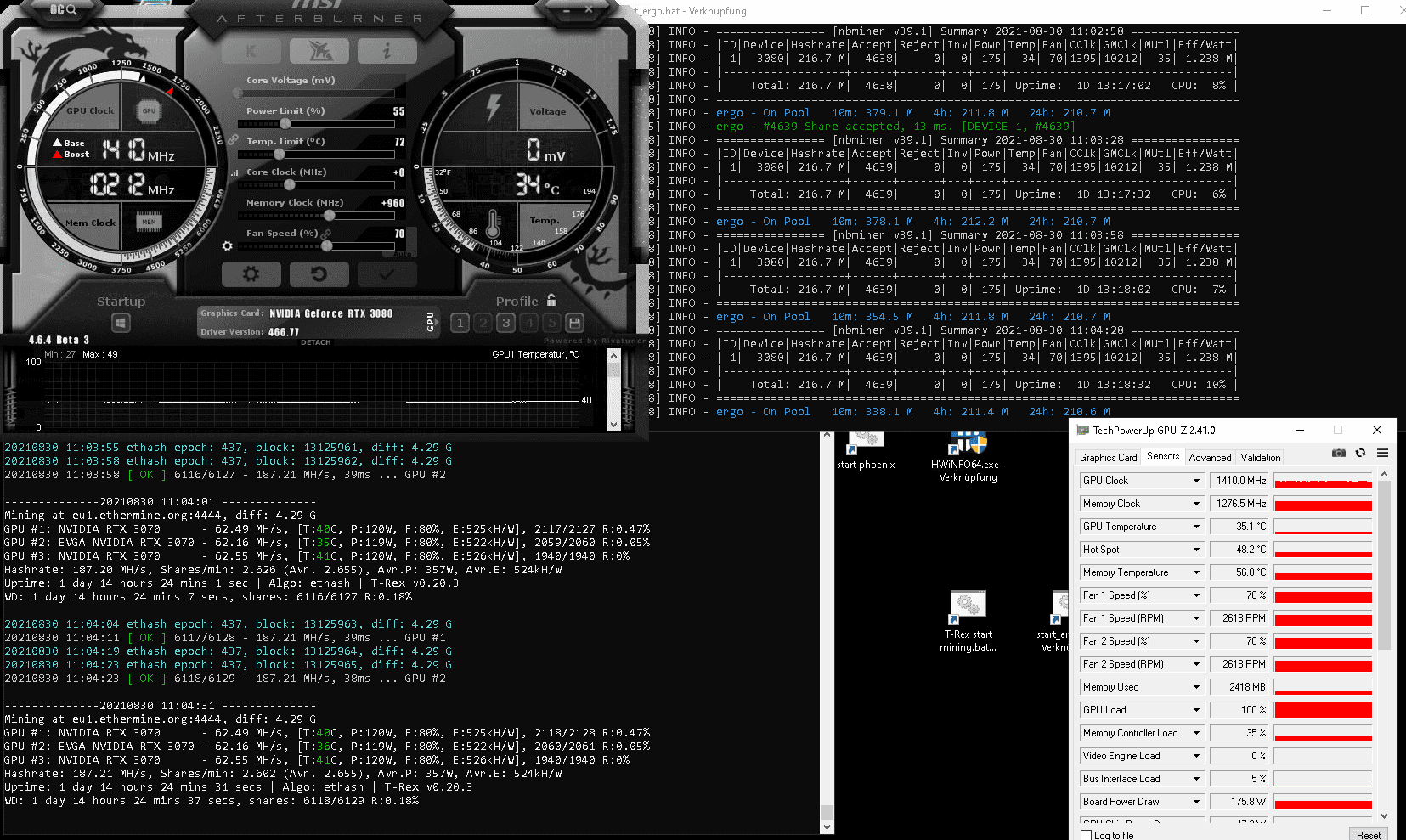
Task: Click the Kombustor K button
Action: point(251,51)
